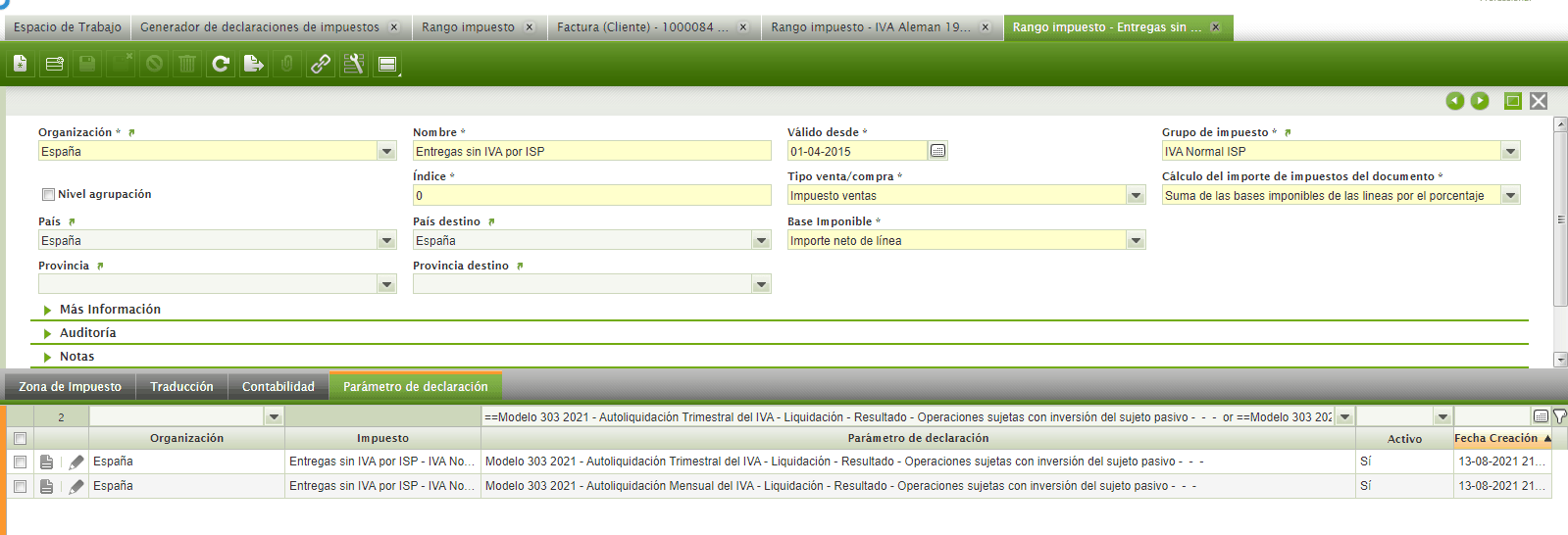Sort grid by Fecha Creación header
Viewport: 1568px width, 535px height.
pyautogui.click(x=1502, y=439)
